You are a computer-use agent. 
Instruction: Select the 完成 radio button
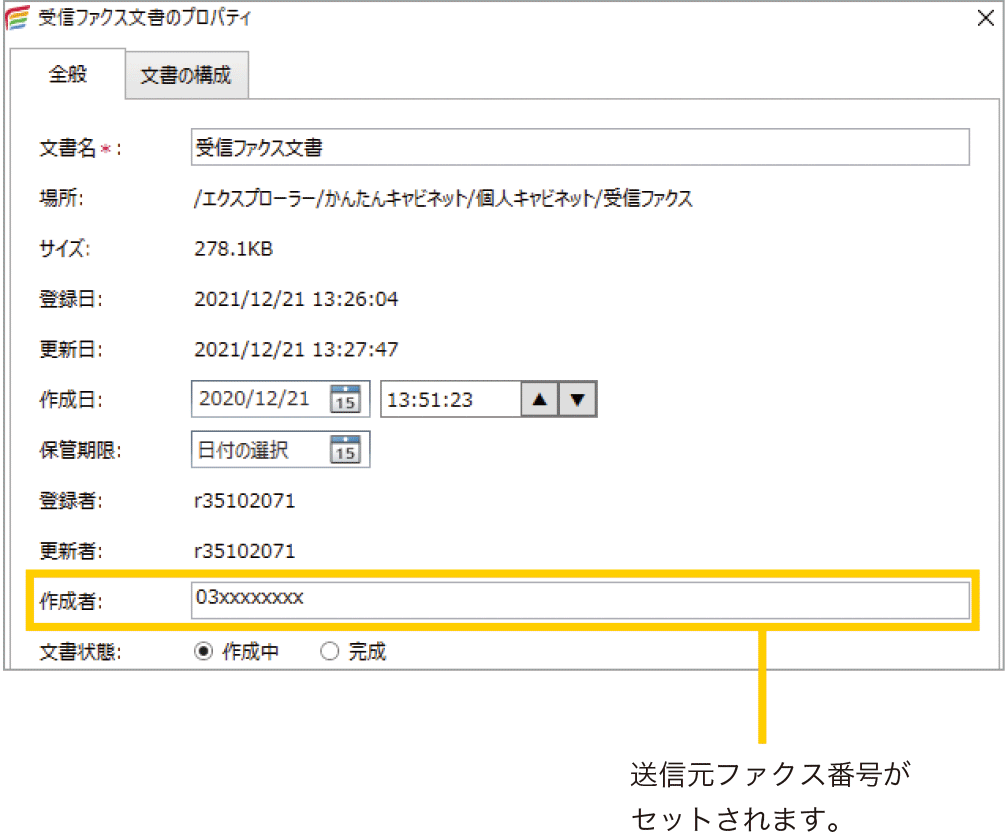coord(330,652)
